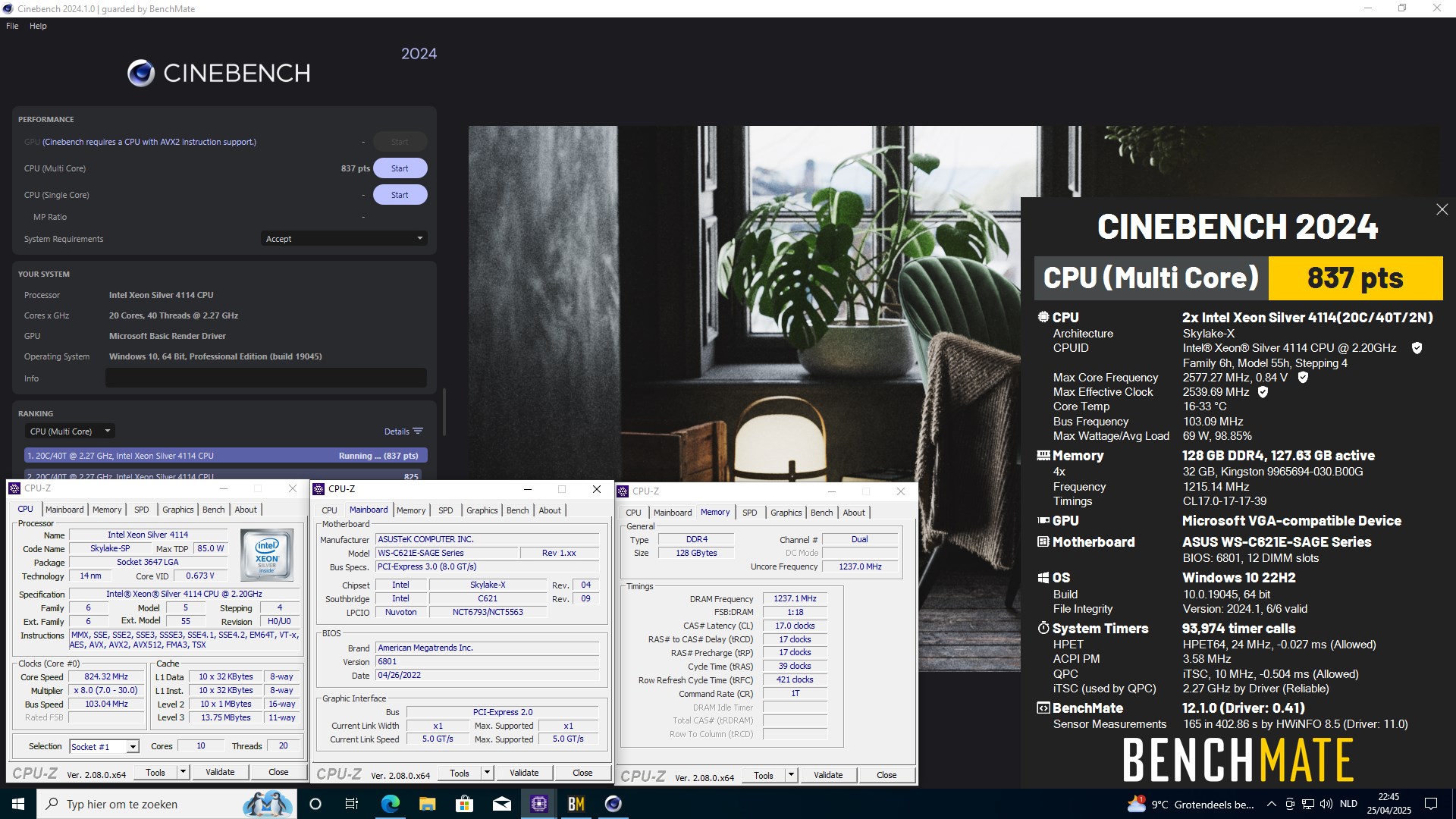
Task: Launch Microsoft Edge from the taskbar
Action: 390,804
